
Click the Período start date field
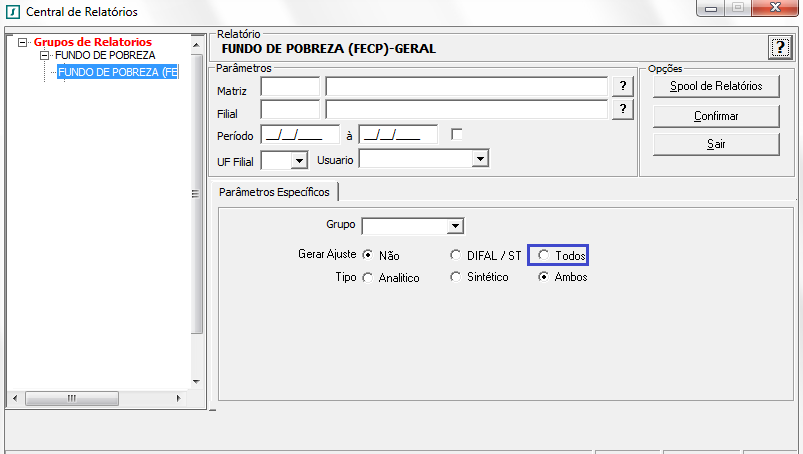pyautogui.click(x=300, y=135)
